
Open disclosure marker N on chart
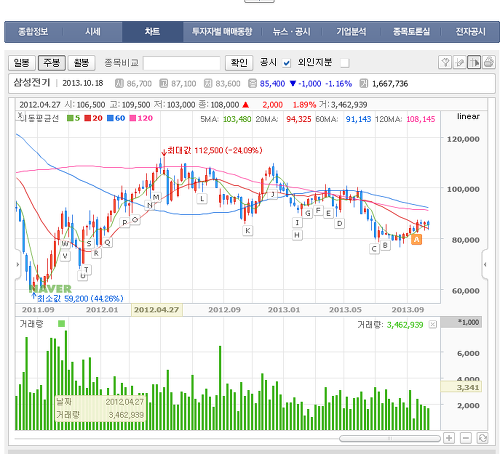149,205
